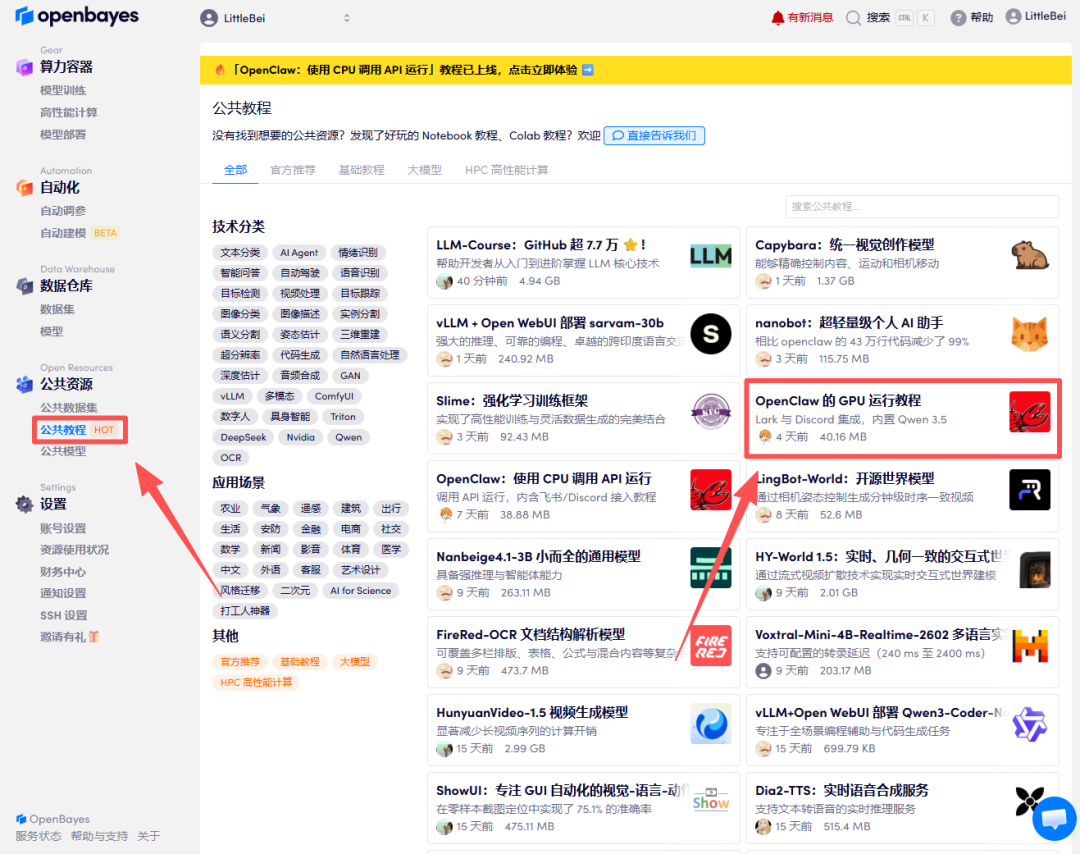
Task: Open the Dia2-TTS tutorial card title
Action: pyautogui.click(x=842, y=790)
